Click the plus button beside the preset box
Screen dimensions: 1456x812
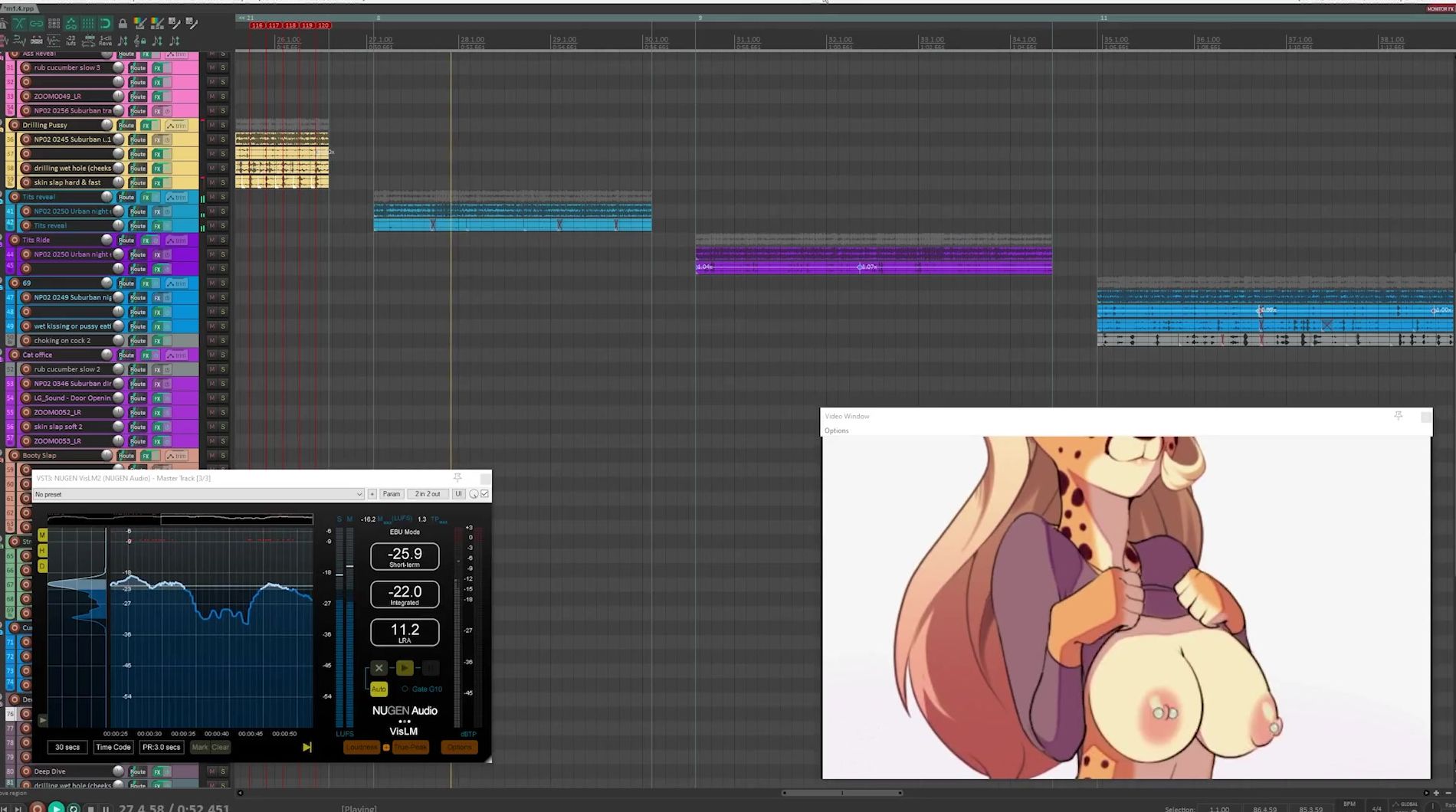(372, 494)
